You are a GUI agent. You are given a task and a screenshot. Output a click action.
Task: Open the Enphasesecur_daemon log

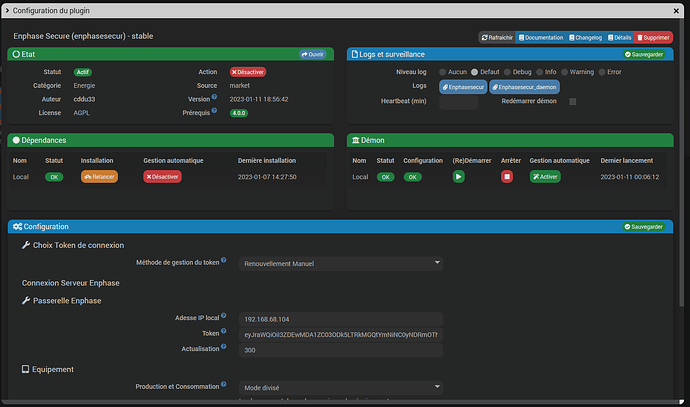[524, 87]
